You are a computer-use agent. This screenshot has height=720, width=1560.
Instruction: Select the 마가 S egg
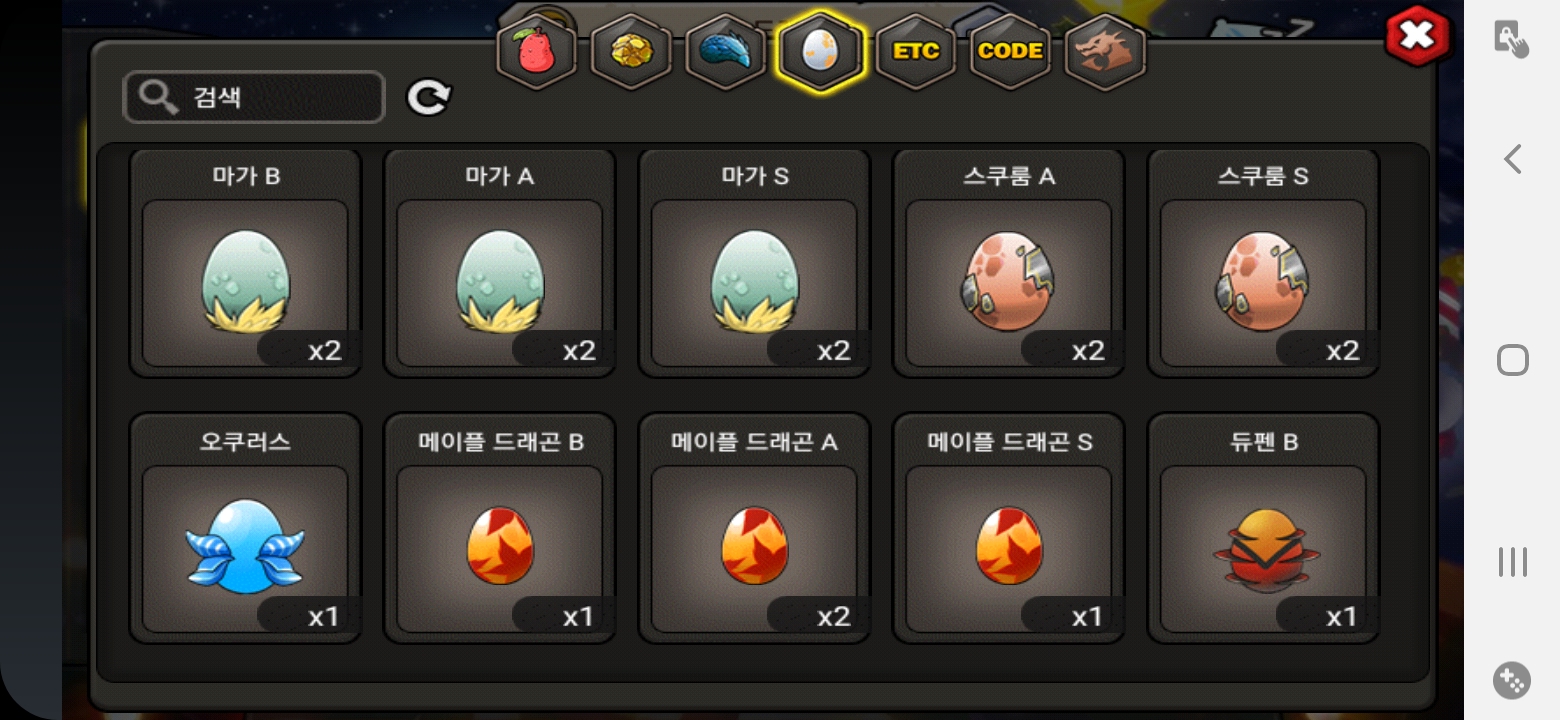coord(754,263)
